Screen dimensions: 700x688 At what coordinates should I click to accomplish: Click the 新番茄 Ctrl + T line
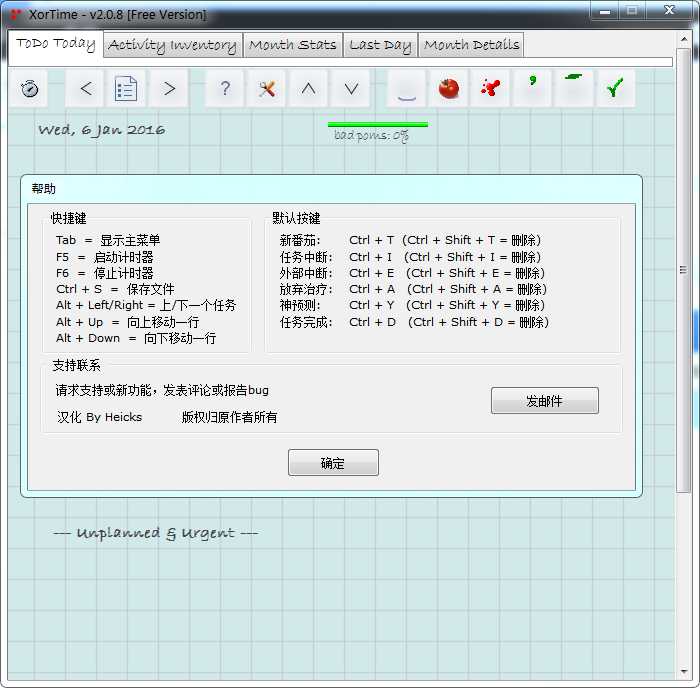pyautogui.click(x=410, y=240)
